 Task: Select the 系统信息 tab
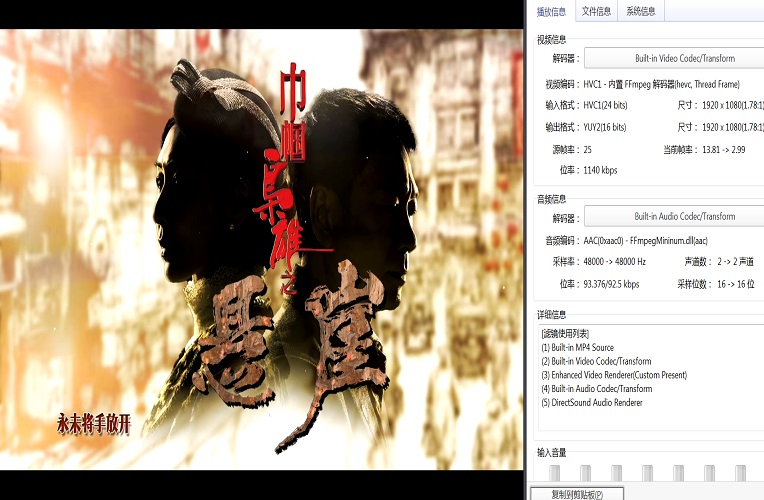pos(641,11)
